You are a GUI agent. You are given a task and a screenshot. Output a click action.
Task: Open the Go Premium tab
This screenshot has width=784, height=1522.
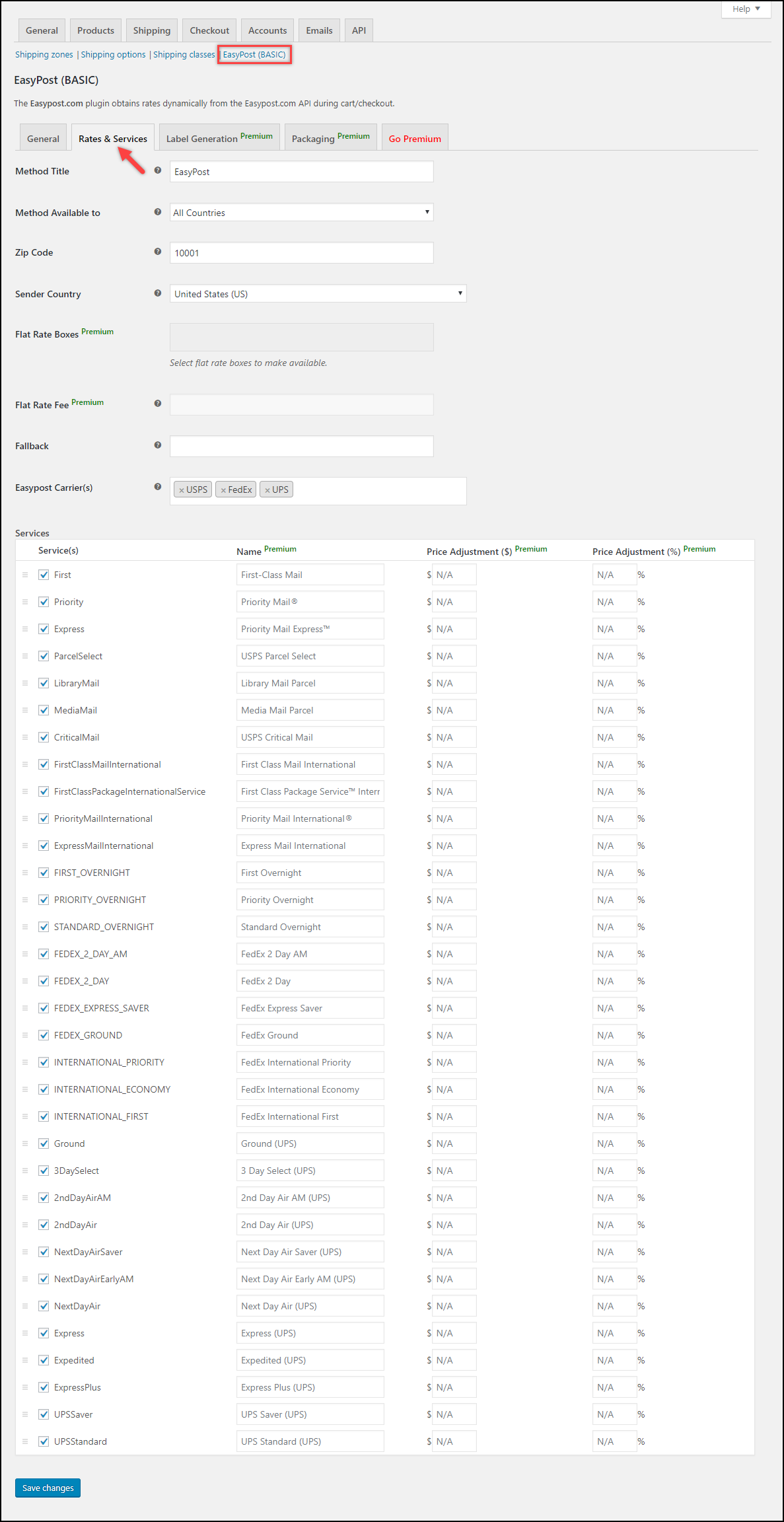(x=415, y=139)
